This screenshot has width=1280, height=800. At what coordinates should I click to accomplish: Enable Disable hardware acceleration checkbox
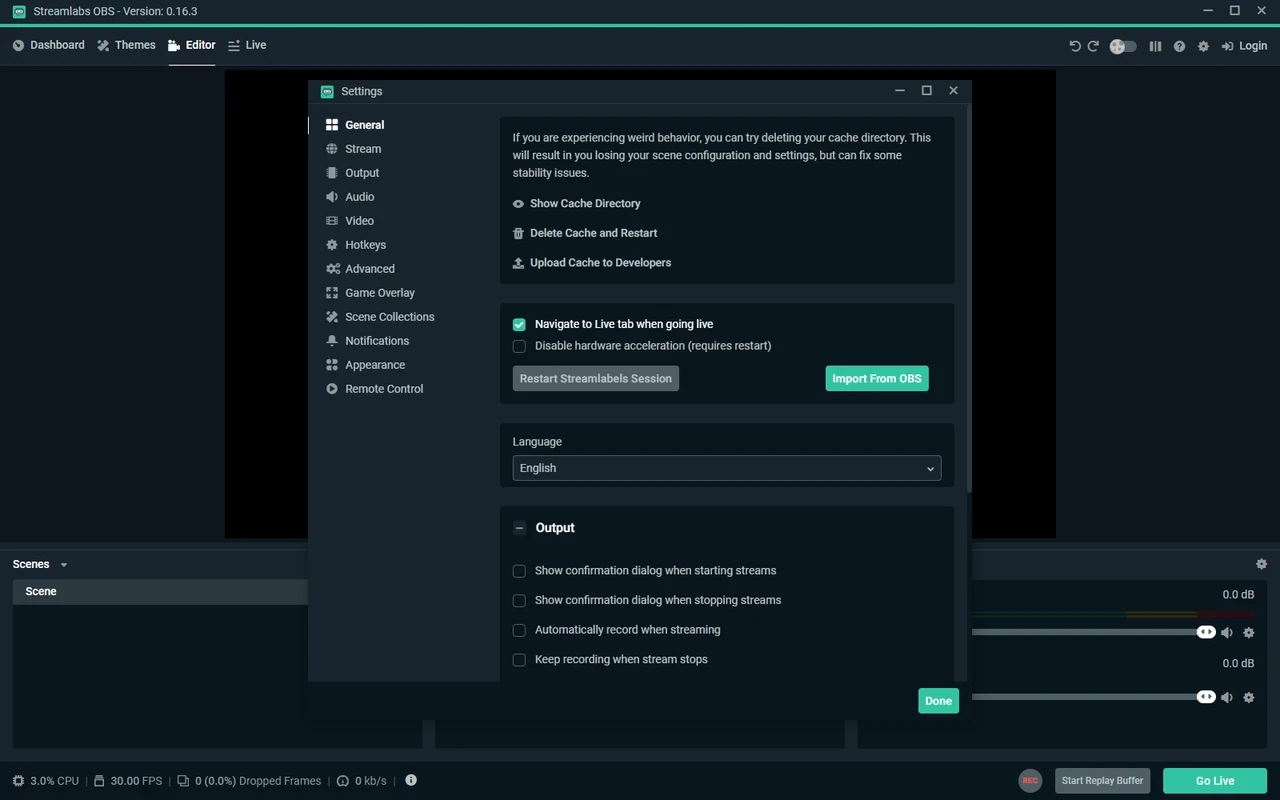click(x=519, y=346)
